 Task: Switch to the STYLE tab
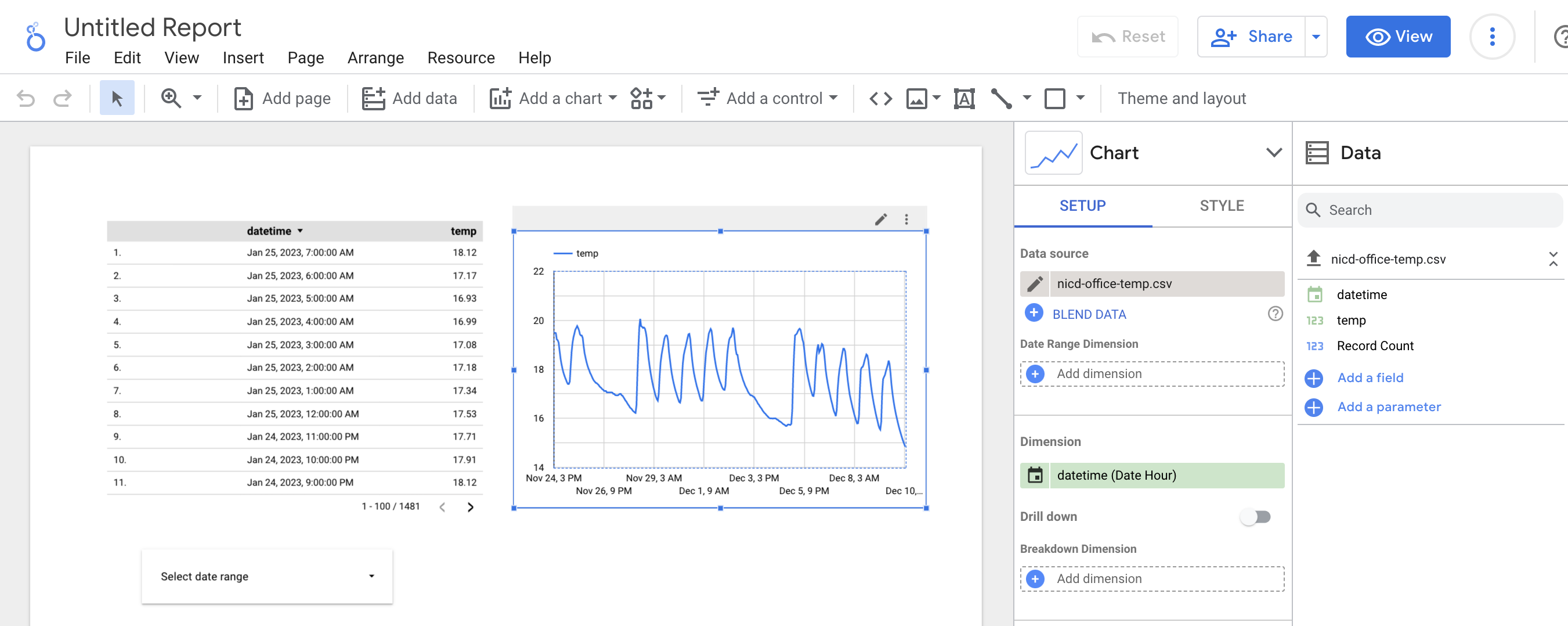click(x=1221, y=206)
